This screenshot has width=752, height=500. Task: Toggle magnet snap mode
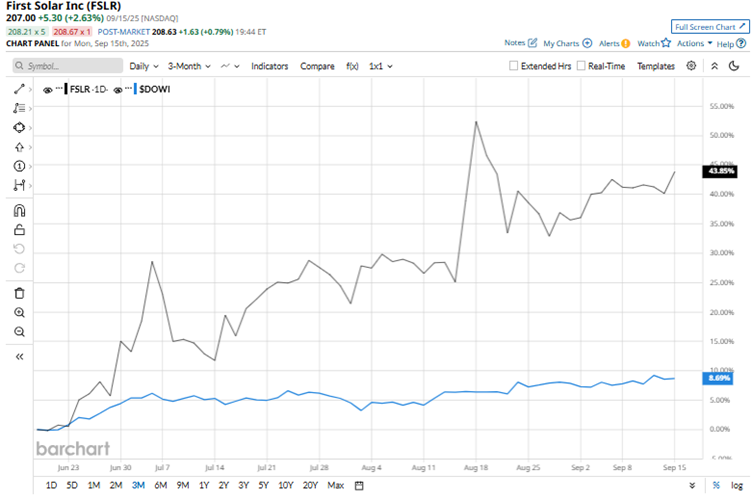click(19, 210)
